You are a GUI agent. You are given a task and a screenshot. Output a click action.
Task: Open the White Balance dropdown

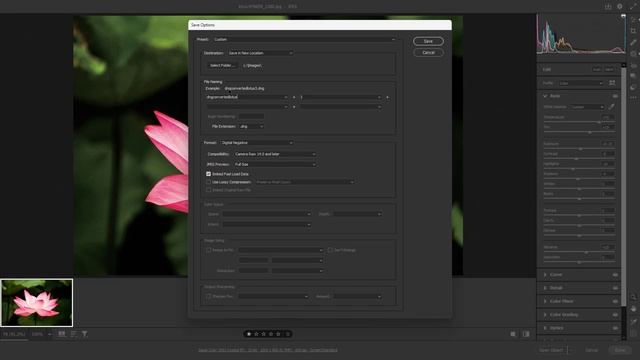point(587,107)
